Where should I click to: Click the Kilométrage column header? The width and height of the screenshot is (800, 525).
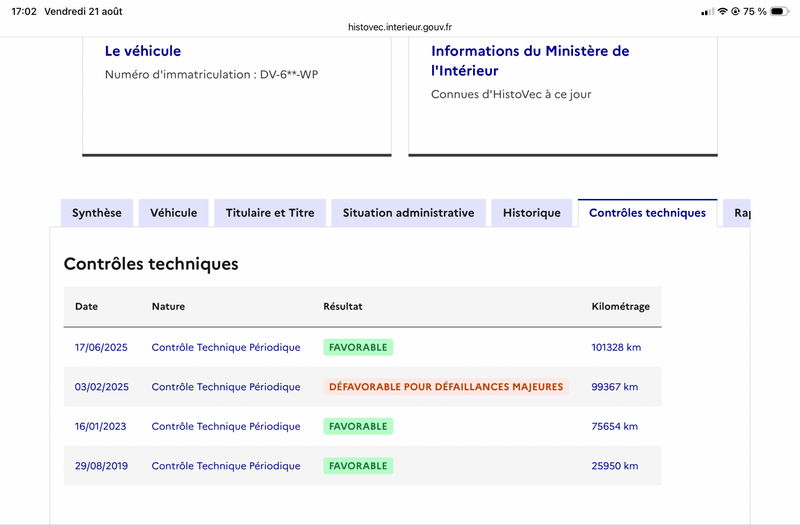[620, 307]
